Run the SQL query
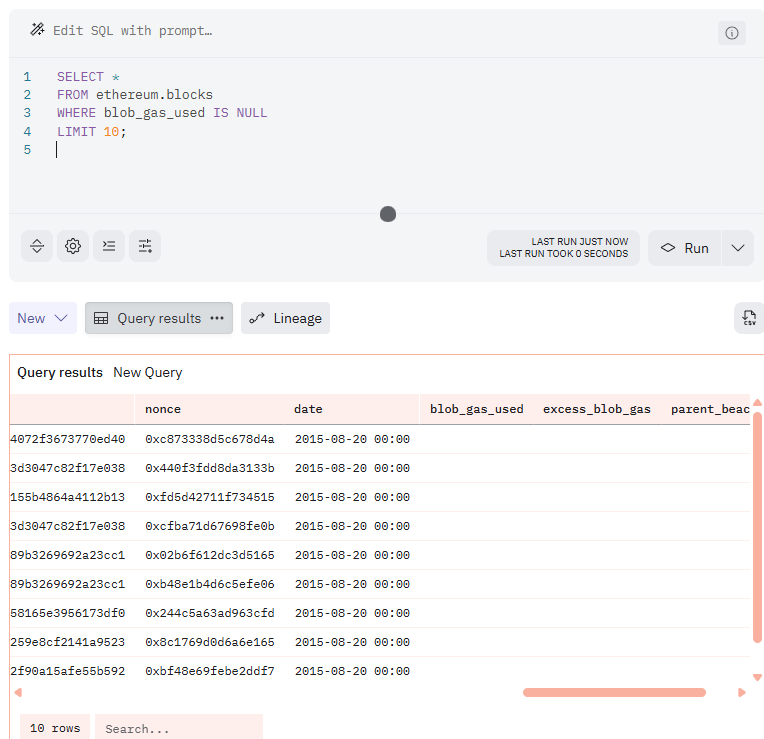Viewport: 764px width, 739px height. click(684, 248)
